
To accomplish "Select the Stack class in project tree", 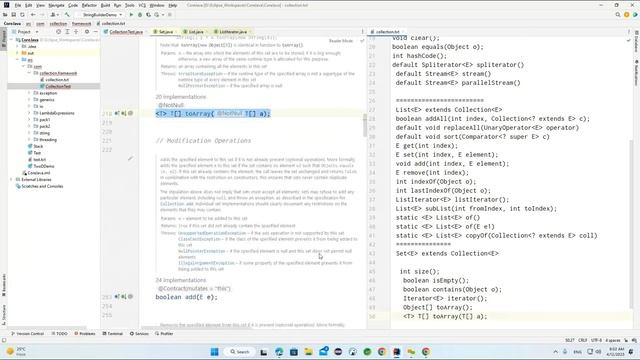I will point(36,146).
